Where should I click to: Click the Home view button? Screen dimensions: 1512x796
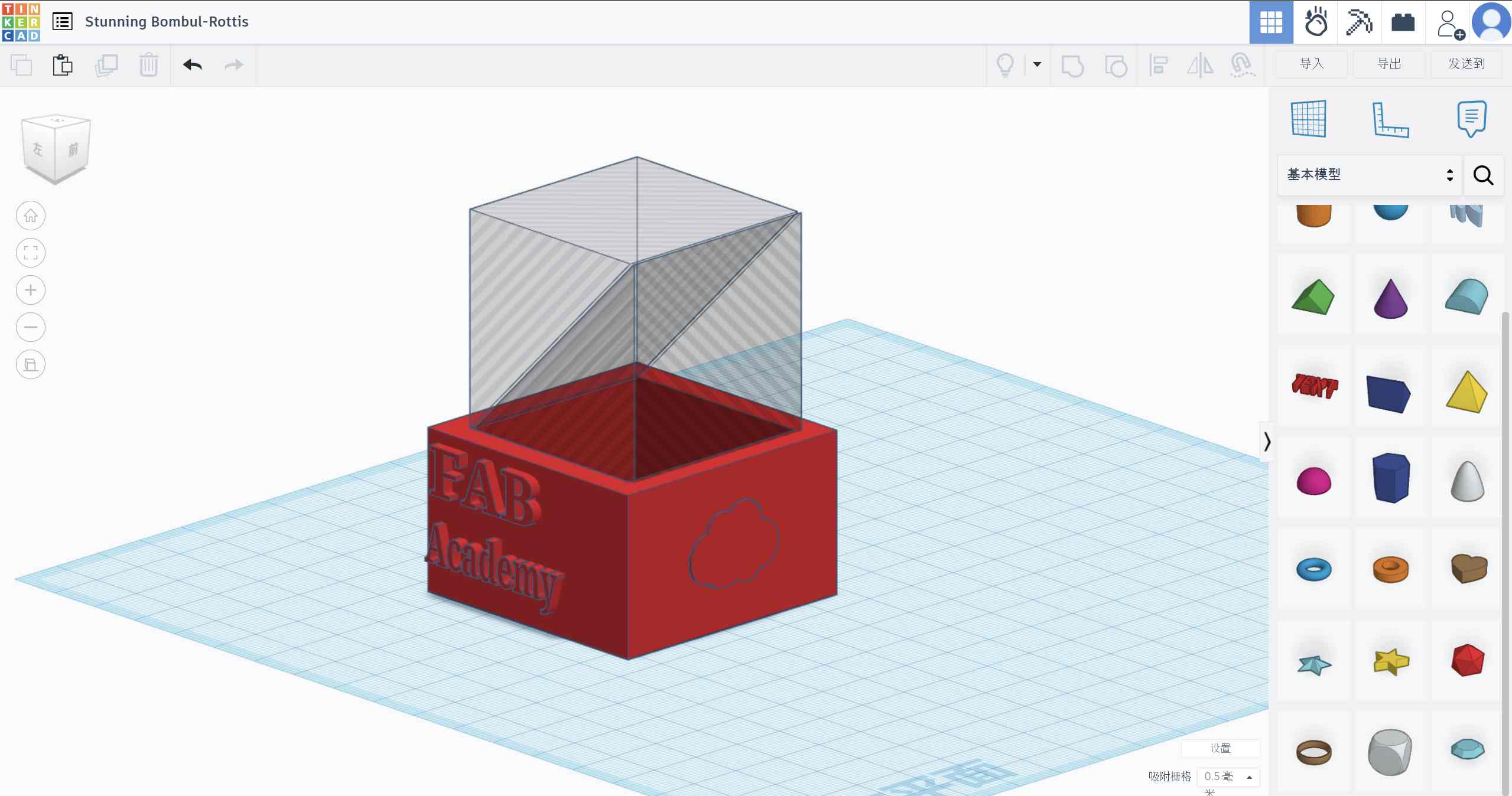[x=31, y=216]
